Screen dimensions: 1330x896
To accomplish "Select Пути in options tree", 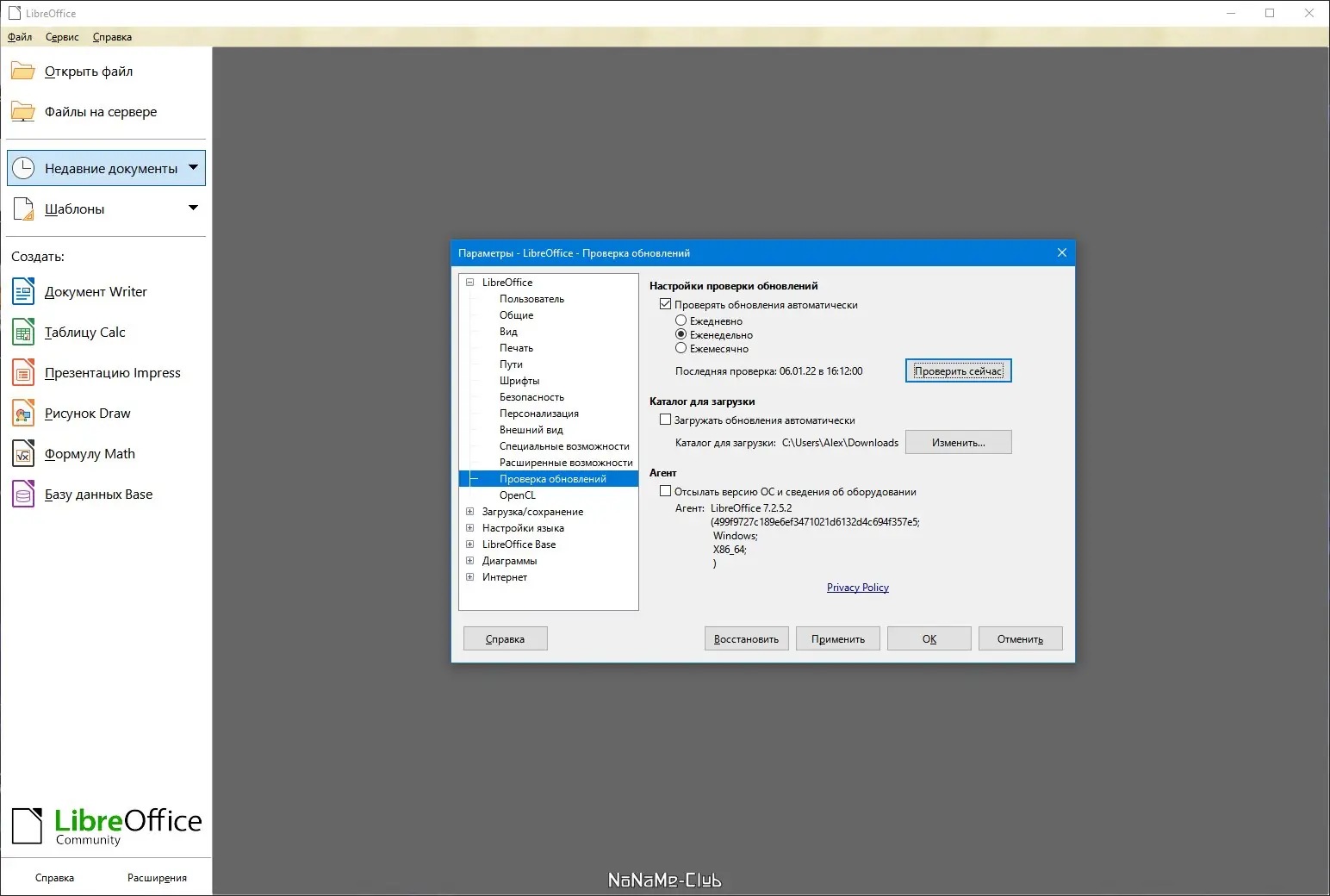I will pyautogui.click(x=511, y=364).
